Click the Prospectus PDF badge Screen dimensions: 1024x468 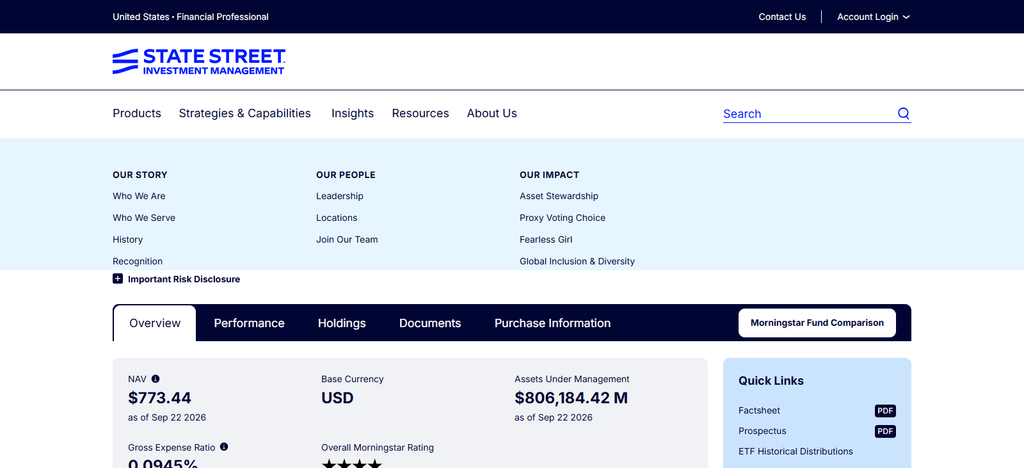pos(885,431)
